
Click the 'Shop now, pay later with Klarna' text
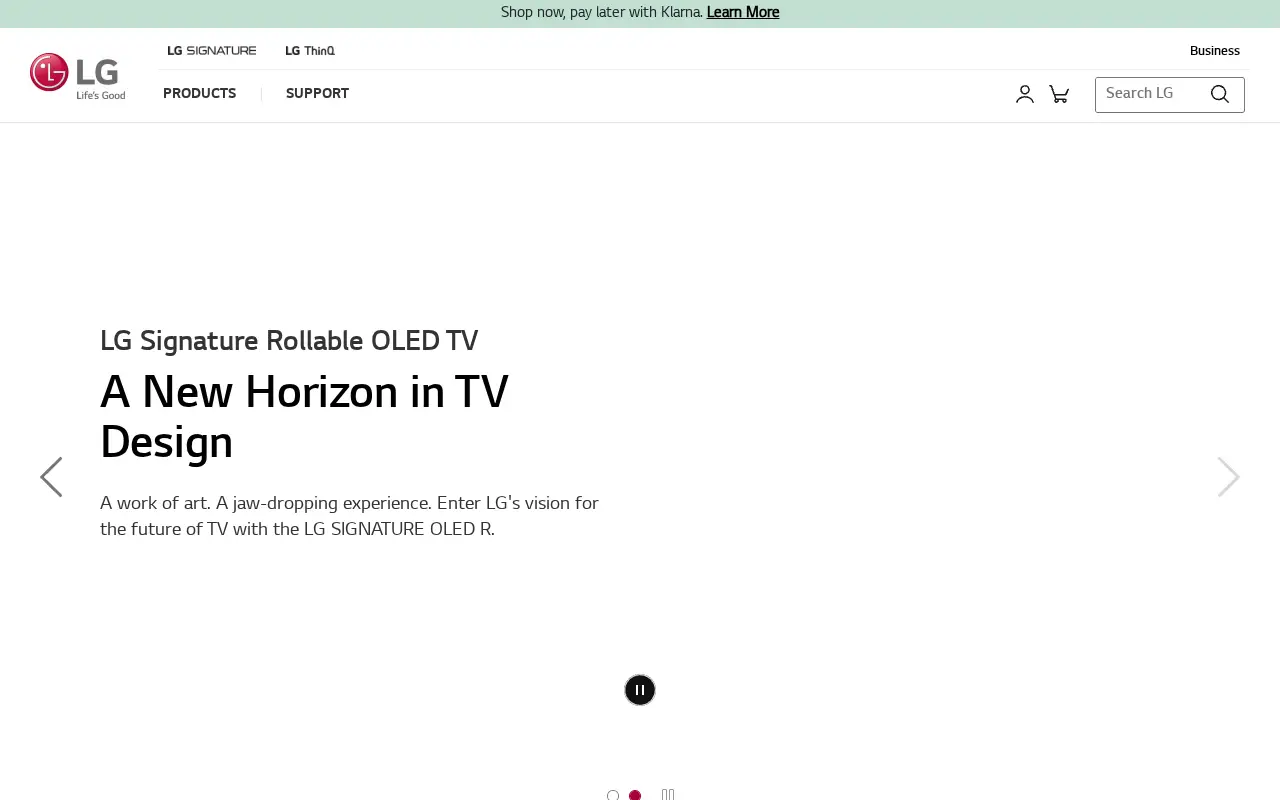click(x=602, y=12)
